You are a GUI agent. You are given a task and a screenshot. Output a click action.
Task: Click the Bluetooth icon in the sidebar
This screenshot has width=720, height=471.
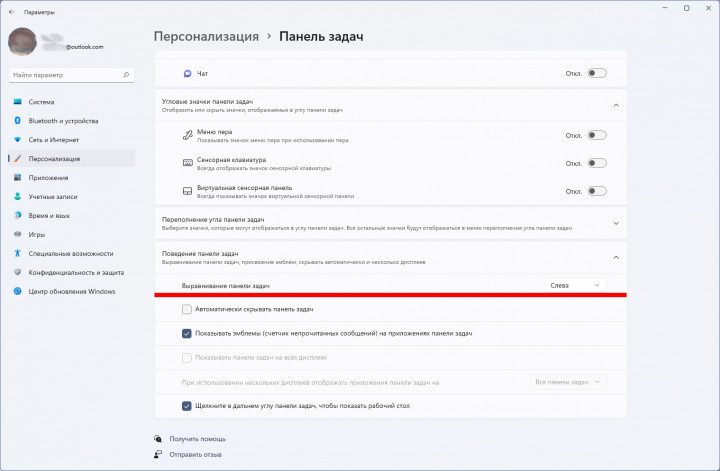[17, 121]
